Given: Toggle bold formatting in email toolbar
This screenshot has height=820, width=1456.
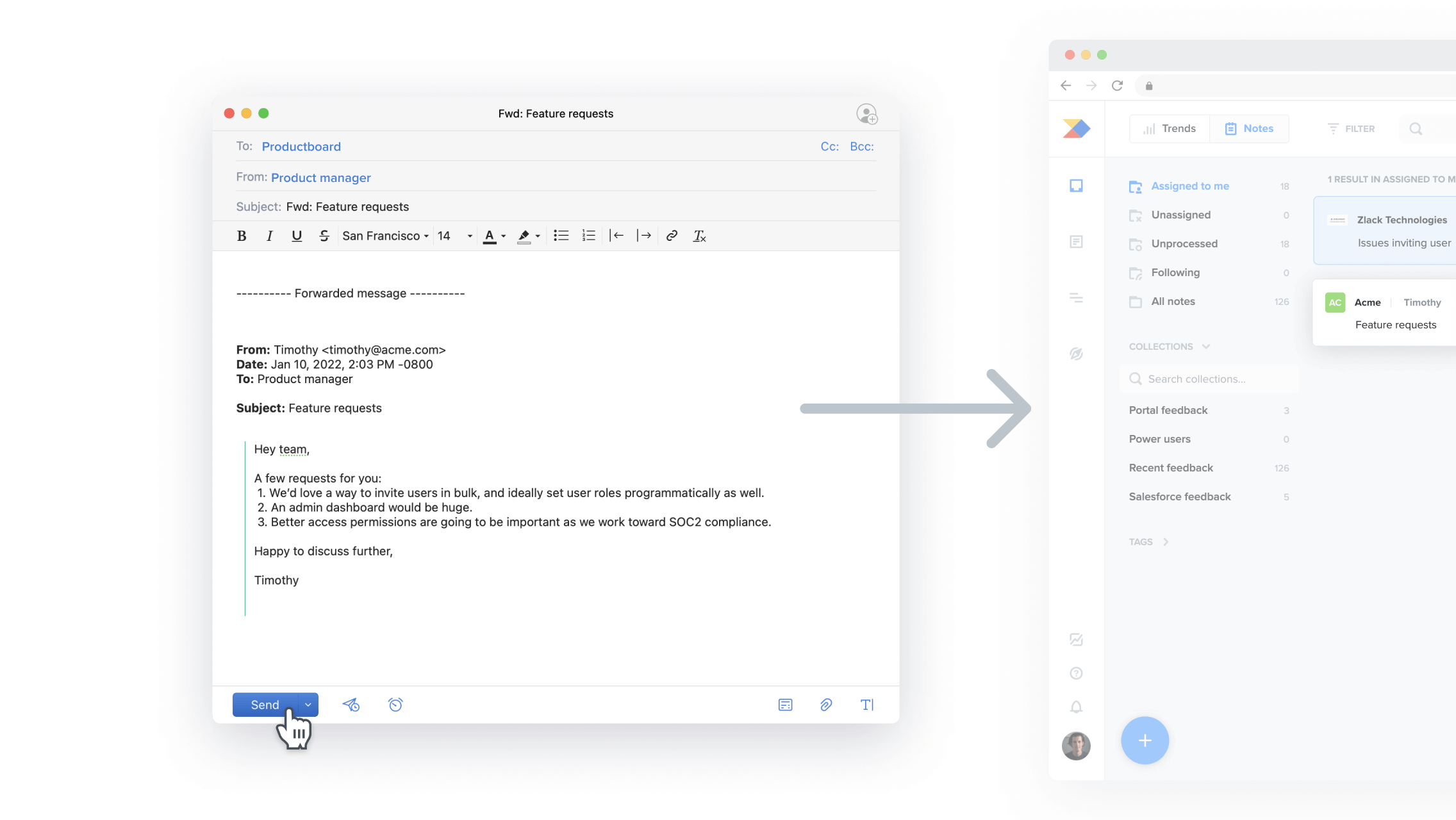Looking at the screenshot, I should click(x=242, y=236).
